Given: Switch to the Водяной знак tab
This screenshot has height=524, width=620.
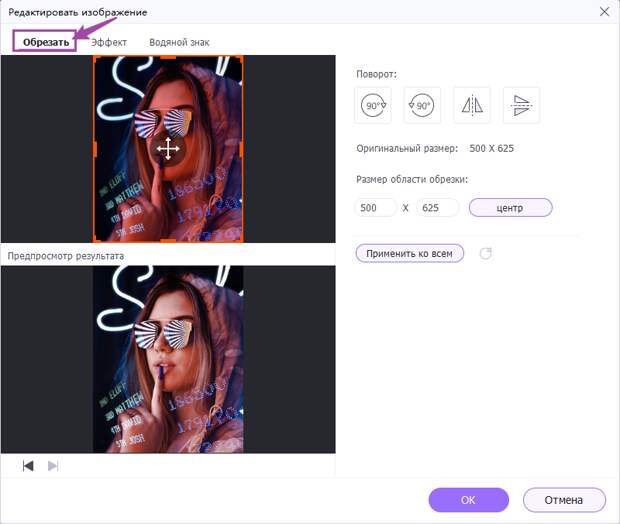Looking at the screenshot, I should click(x=180, y=42).
